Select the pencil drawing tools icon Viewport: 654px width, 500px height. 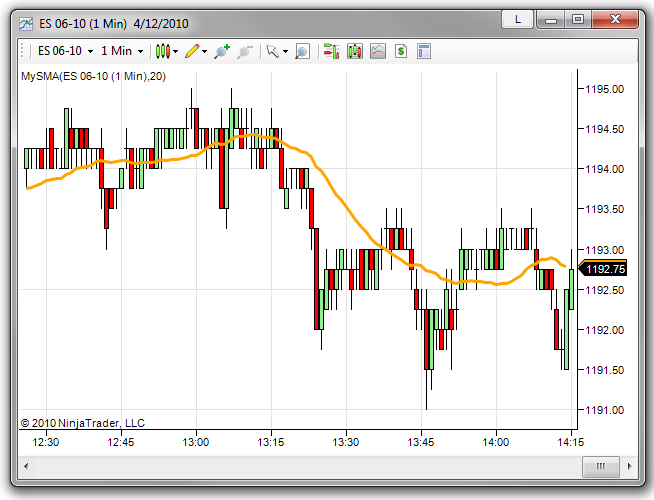coord(192,51)
